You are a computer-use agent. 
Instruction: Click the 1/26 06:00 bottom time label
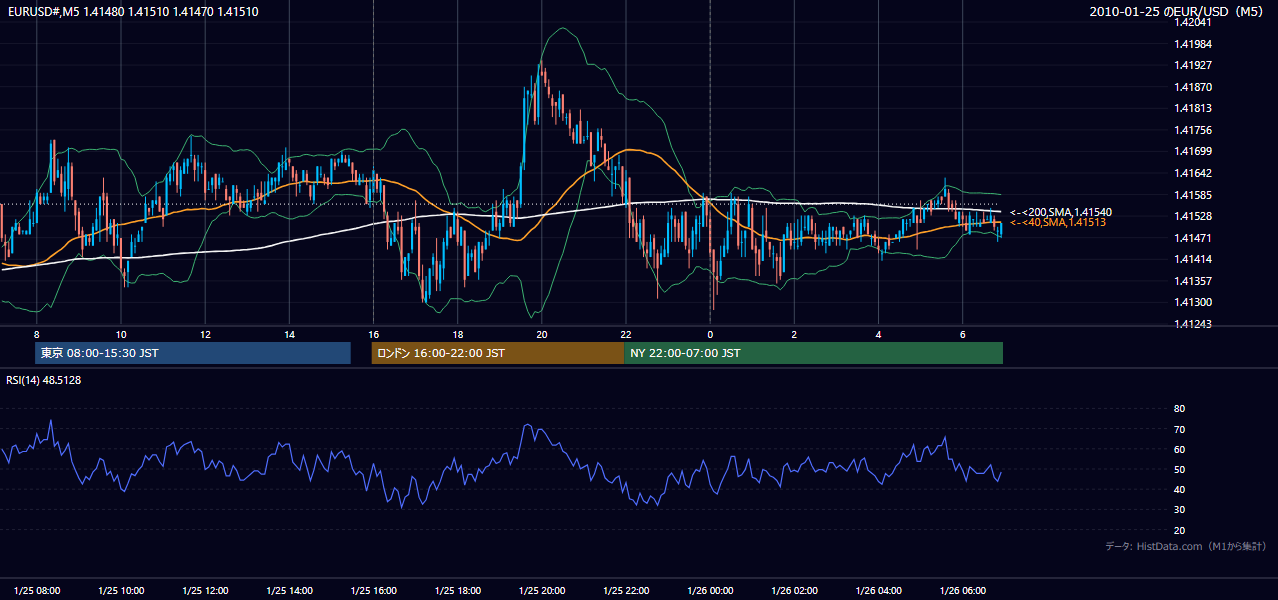click(964, 590)
